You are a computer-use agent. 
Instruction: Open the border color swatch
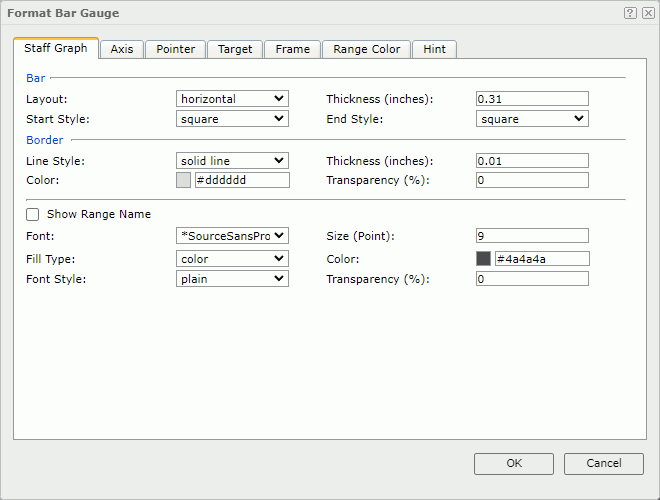(x=183, y=180)
